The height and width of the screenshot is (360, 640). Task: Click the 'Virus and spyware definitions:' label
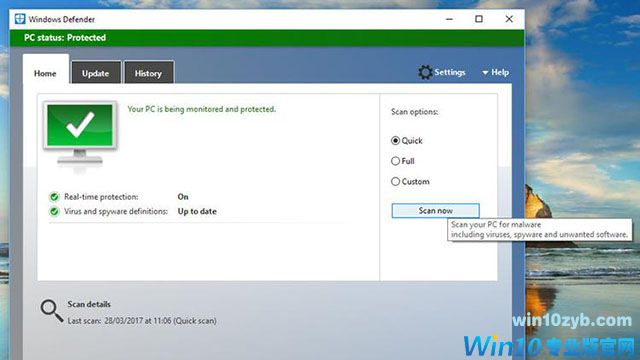[116, 211]
